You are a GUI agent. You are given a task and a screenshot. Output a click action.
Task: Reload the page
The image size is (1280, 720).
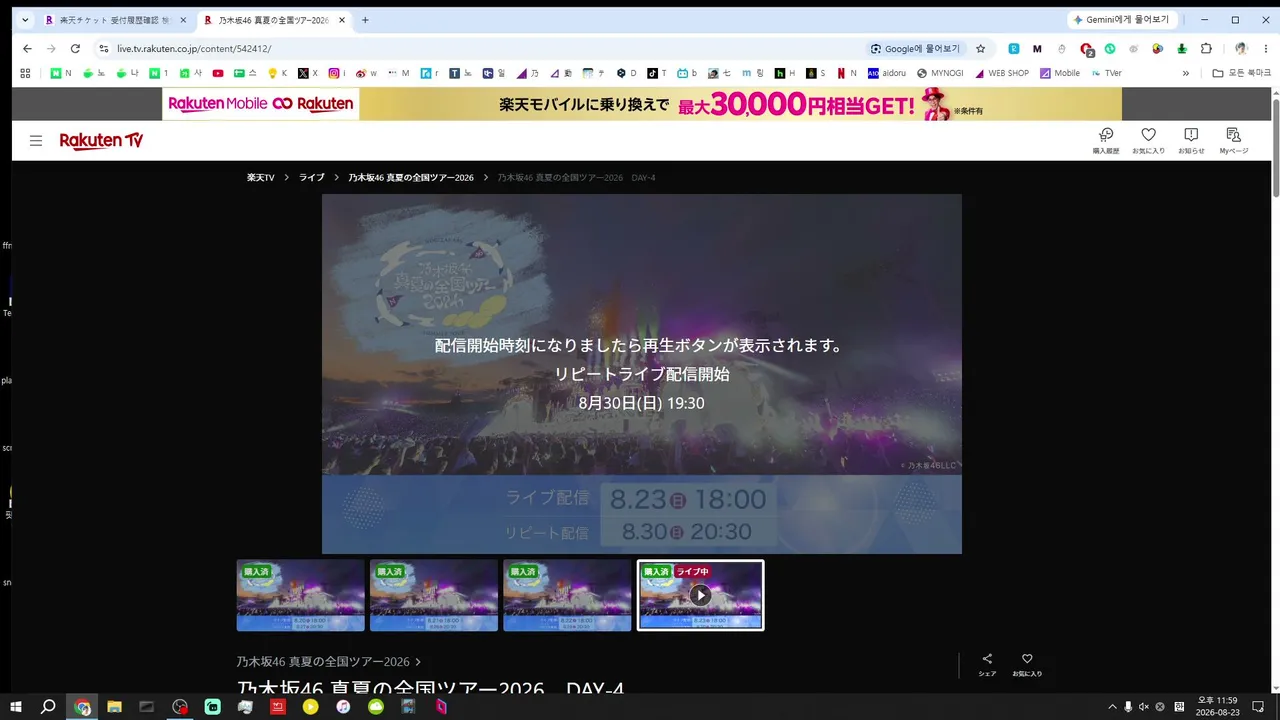pos(75,48)
